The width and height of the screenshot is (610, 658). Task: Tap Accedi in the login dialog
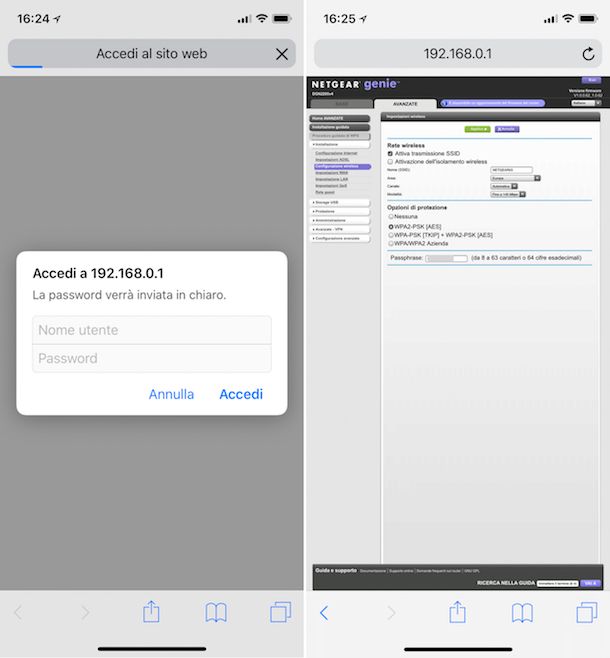coord(241,394)
